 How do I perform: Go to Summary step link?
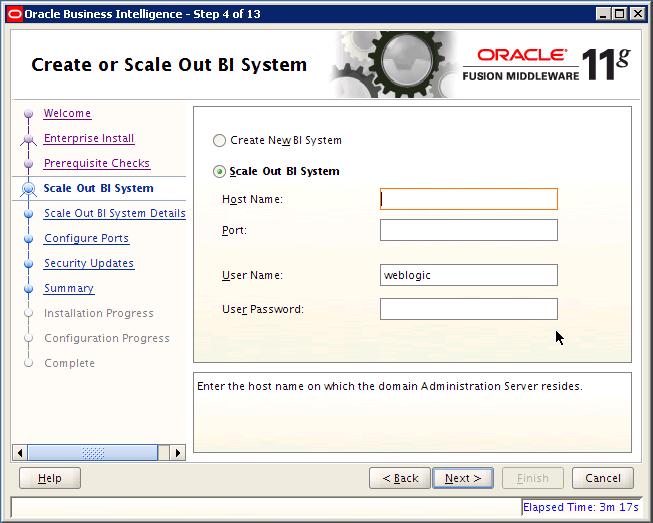69,288
